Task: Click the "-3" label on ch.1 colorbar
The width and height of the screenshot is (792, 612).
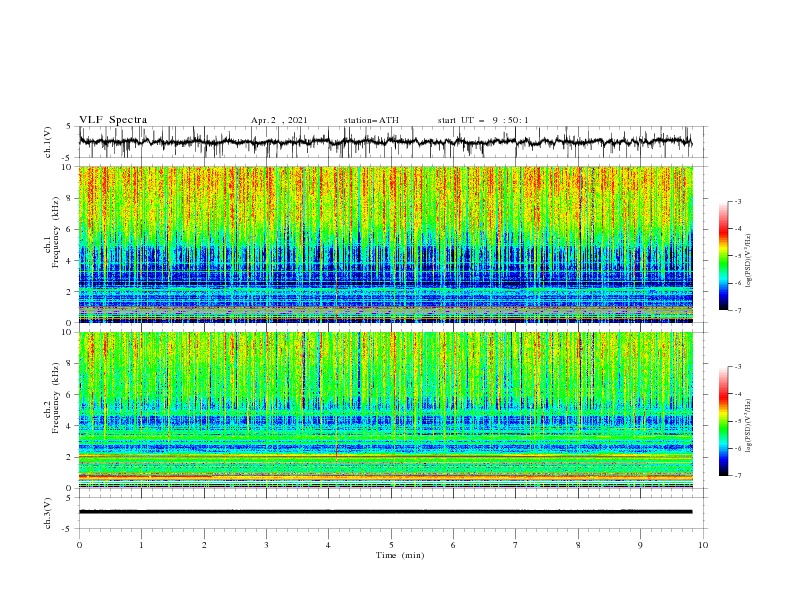Action: click(737, 201)
